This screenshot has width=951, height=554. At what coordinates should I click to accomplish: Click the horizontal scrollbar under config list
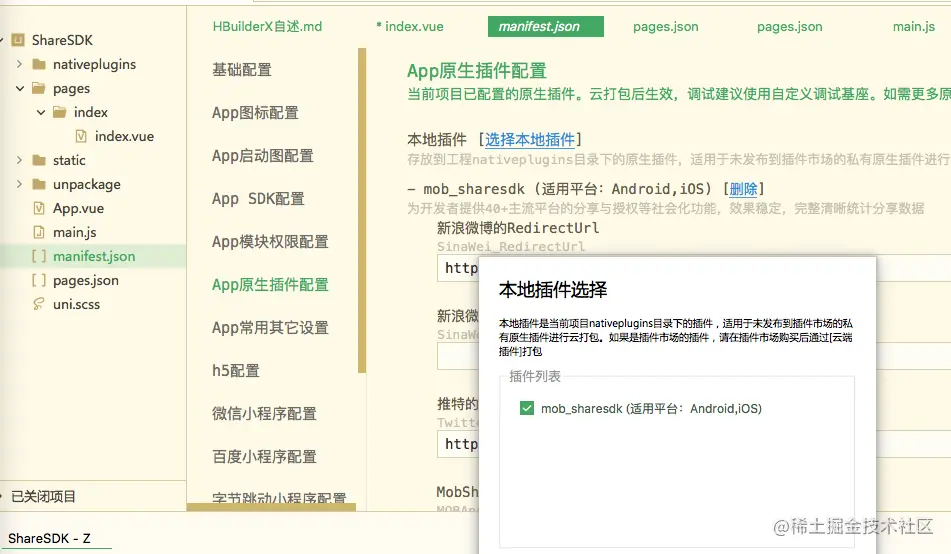click(271, 507)
